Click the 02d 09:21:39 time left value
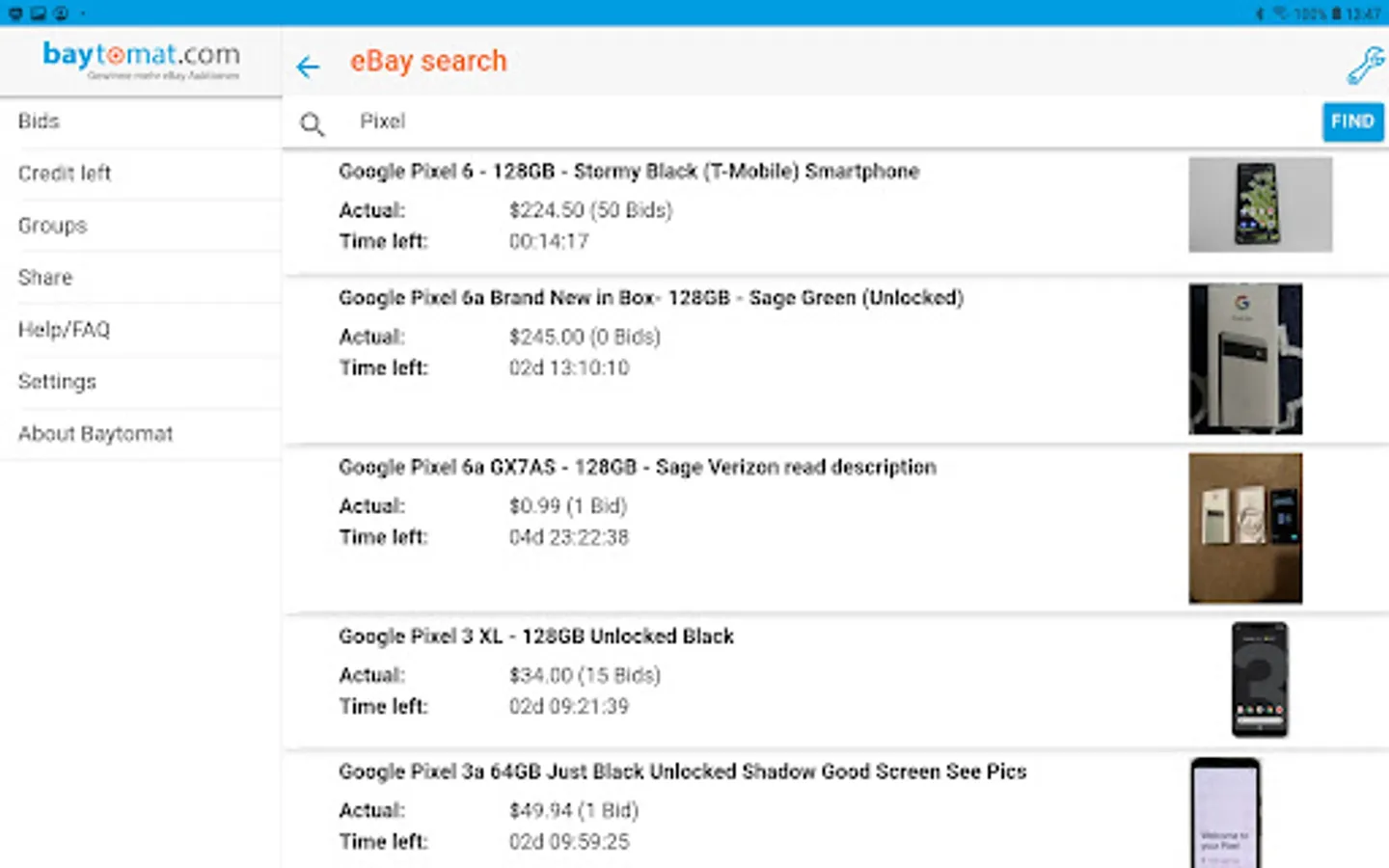 click(569, 706)
